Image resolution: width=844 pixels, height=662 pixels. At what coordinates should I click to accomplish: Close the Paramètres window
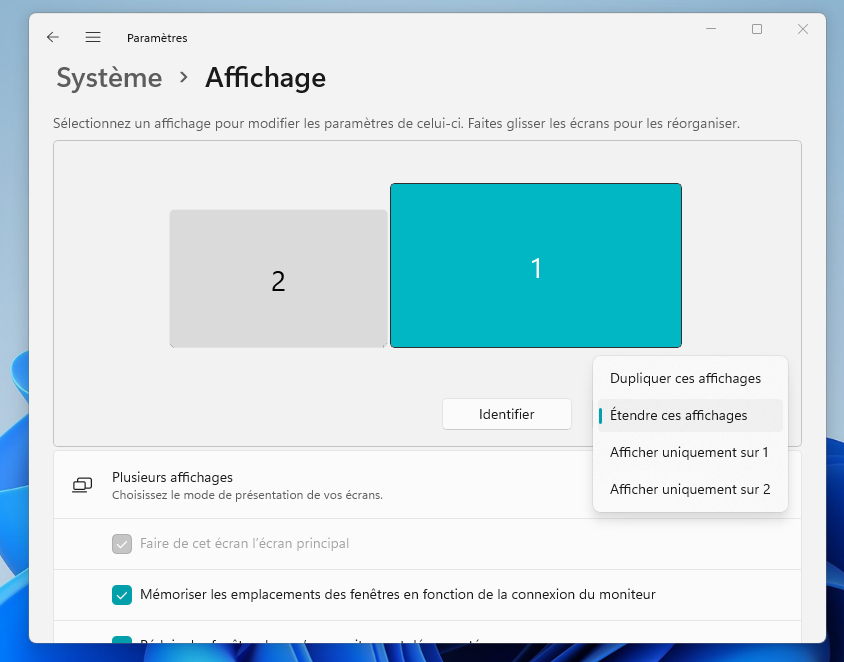(x=803, y=29)
